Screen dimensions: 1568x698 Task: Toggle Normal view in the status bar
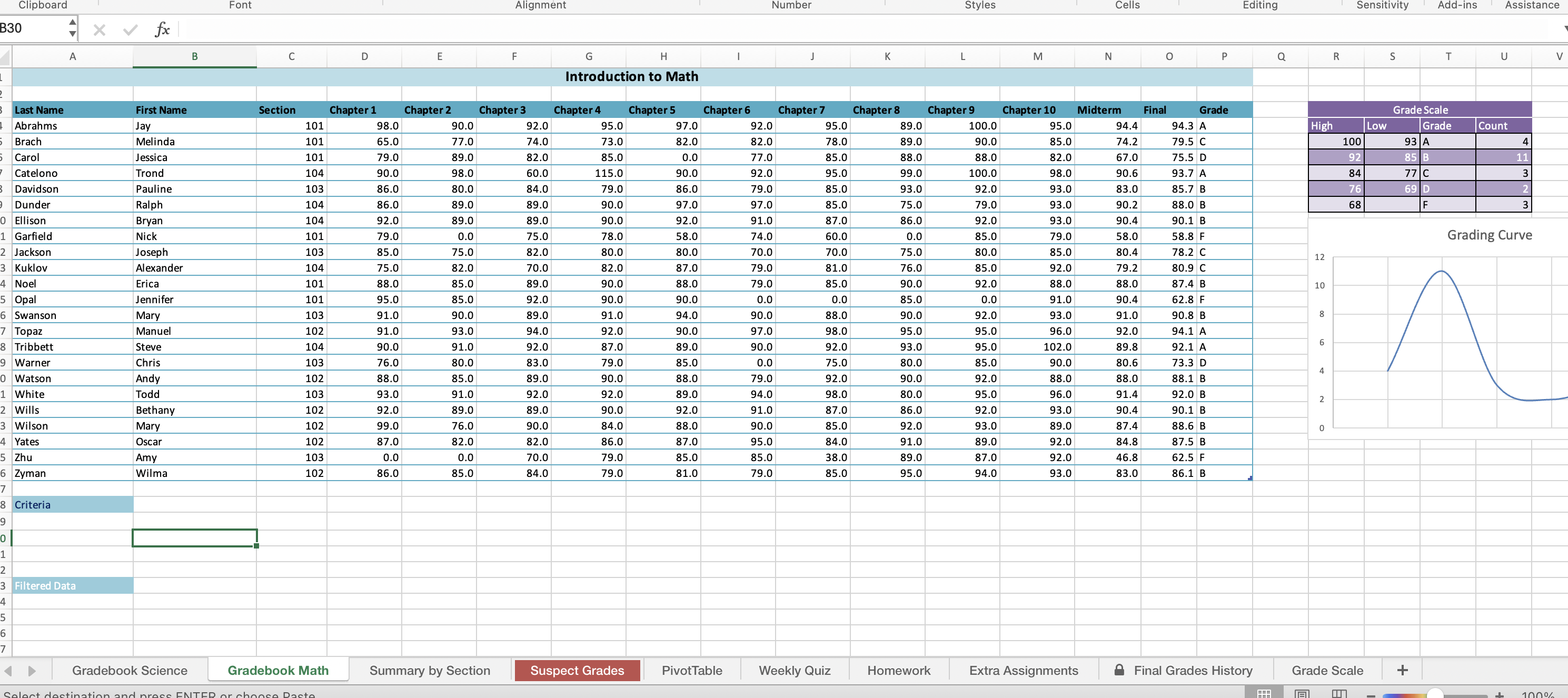tap(1264, 693)
